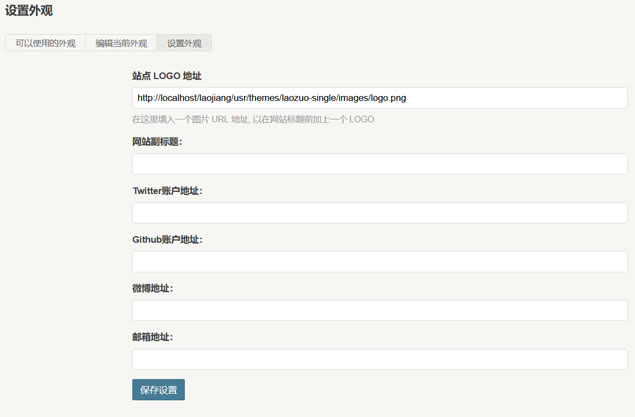Screen dimensions: 635x417
Task: Switch to the 可以使用的外观 tab
Action: pos(45,43)
